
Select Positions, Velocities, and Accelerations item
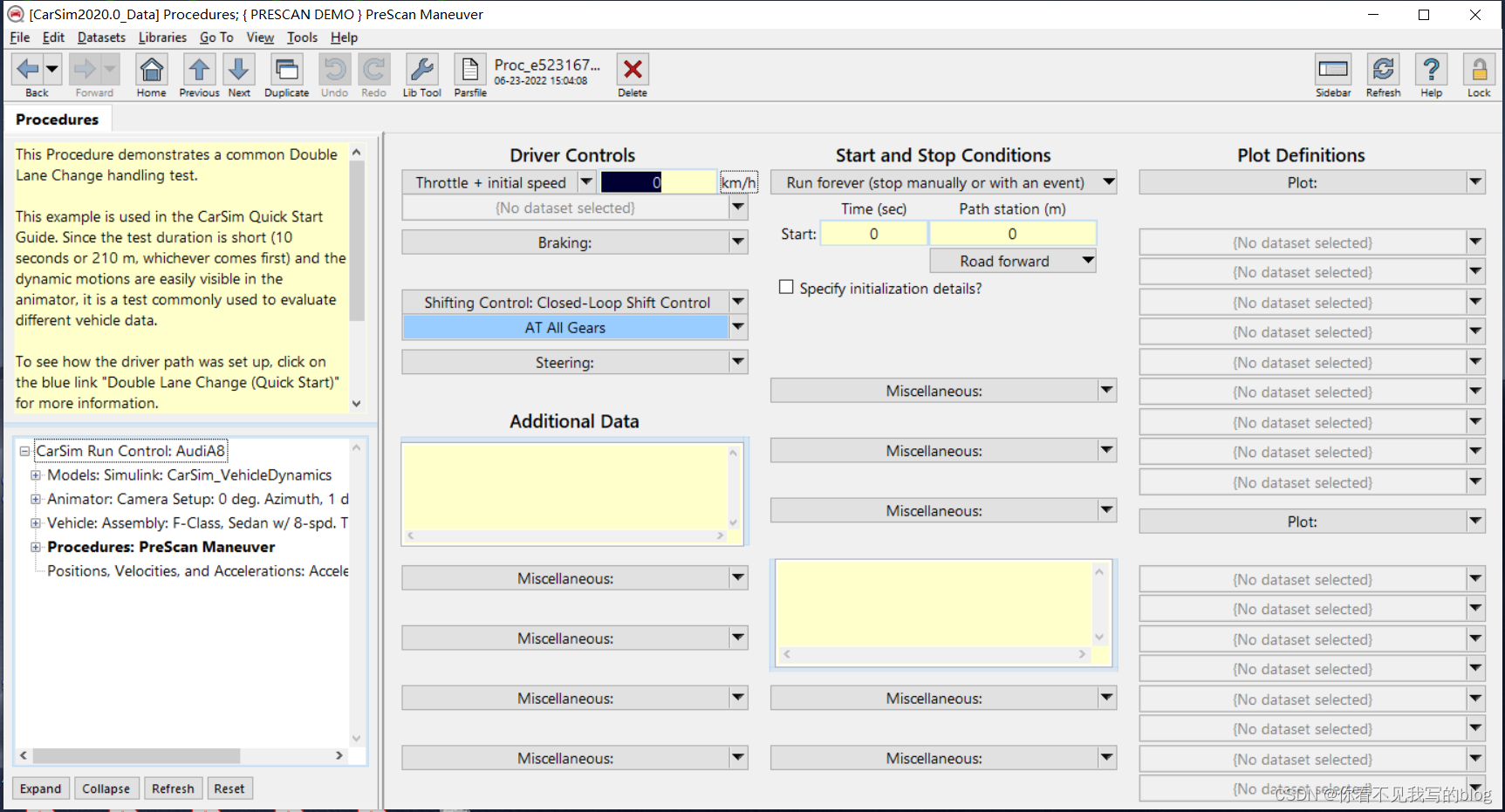tap(198, 571)
